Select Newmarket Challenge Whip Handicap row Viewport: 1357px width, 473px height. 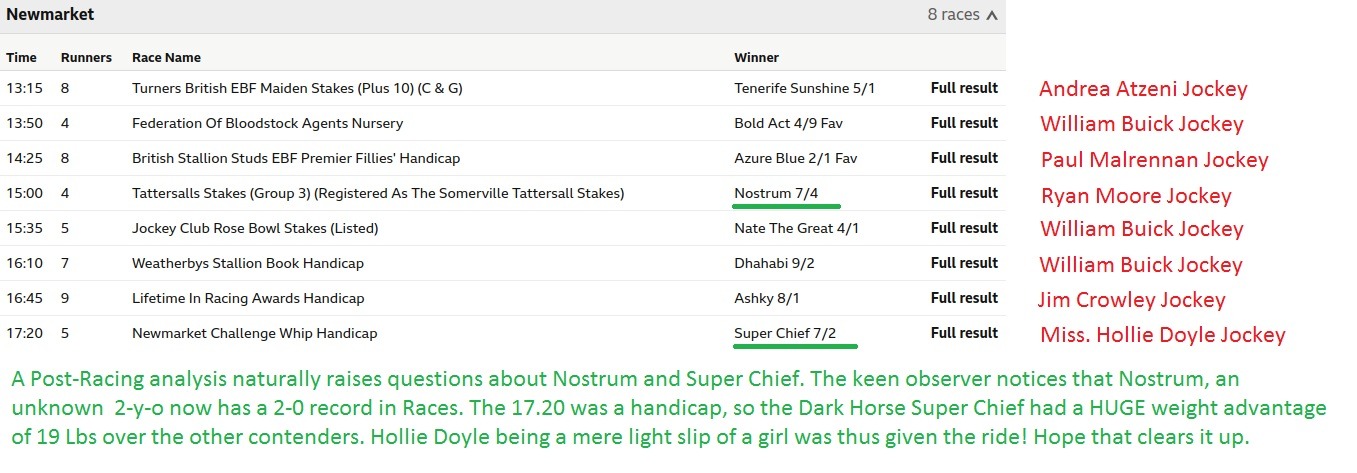pos(503,333)
